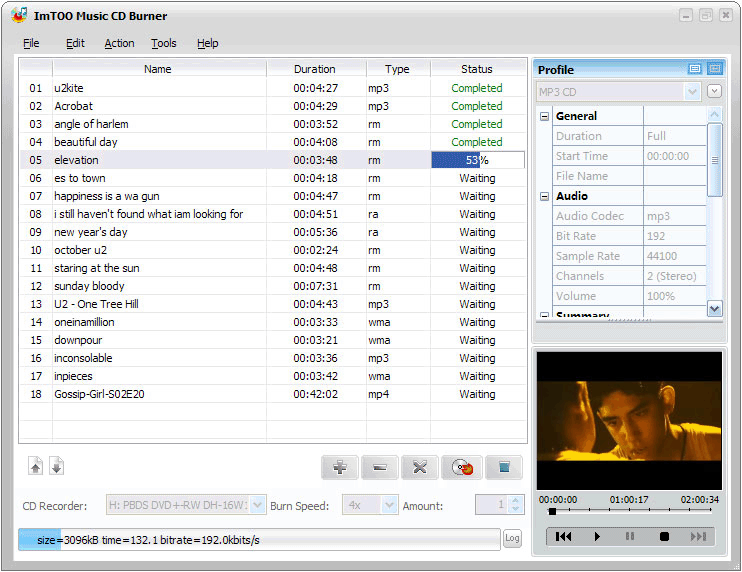Open the File menu
The image size is (742, 572).
(31, 43)
